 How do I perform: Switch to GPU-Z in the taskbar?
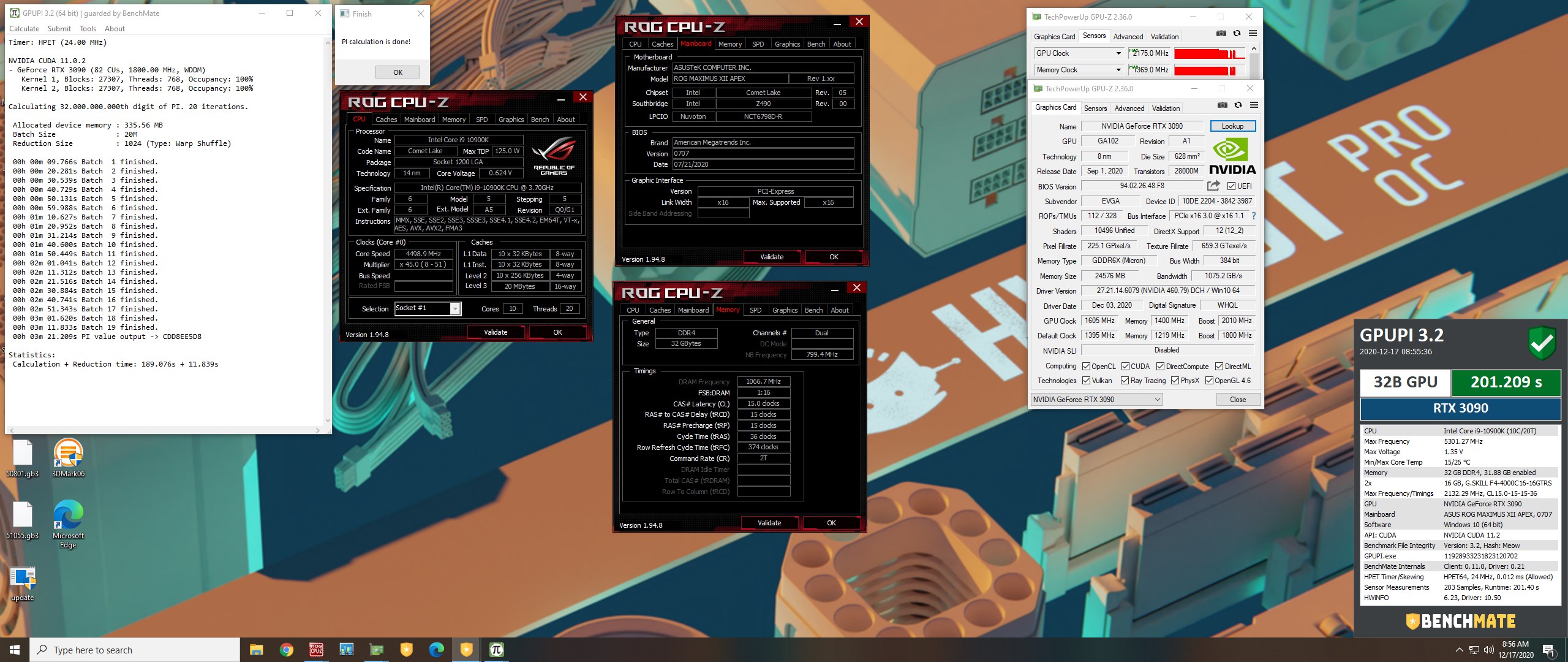(x=377, y=650)
